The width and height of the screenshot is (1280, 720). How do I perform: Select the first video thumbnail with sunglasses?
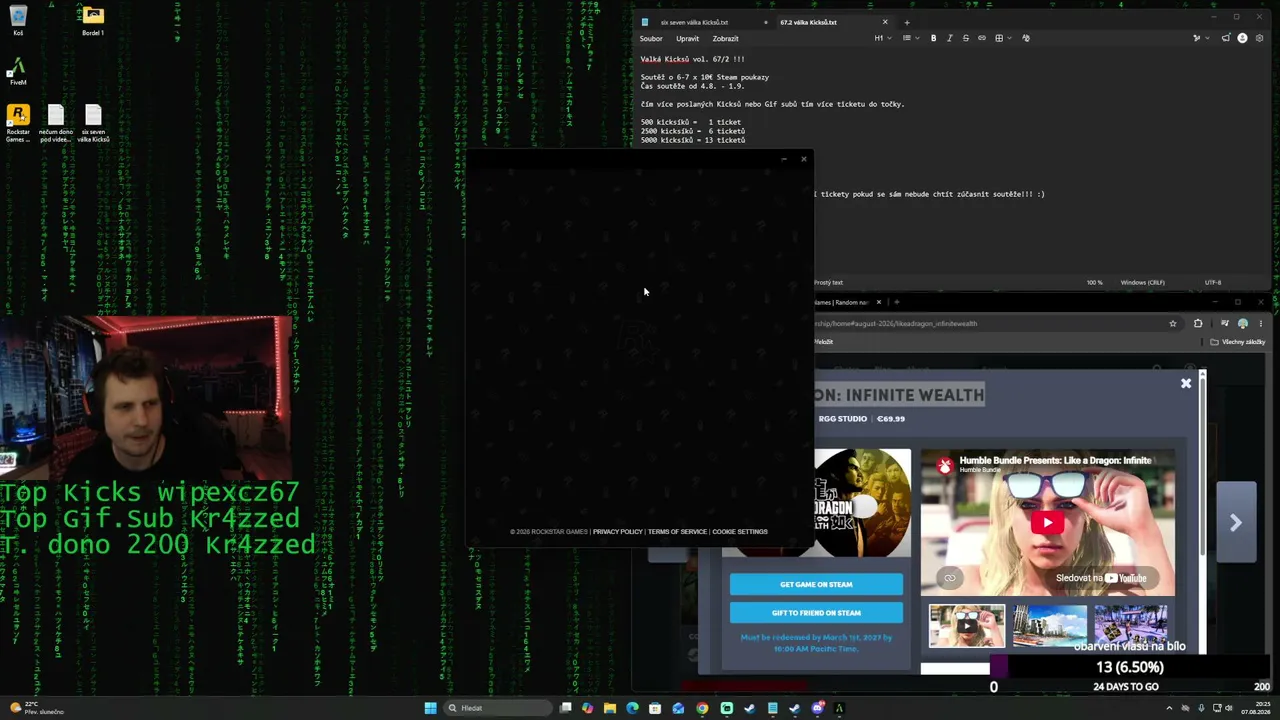[x=967, y=626]
